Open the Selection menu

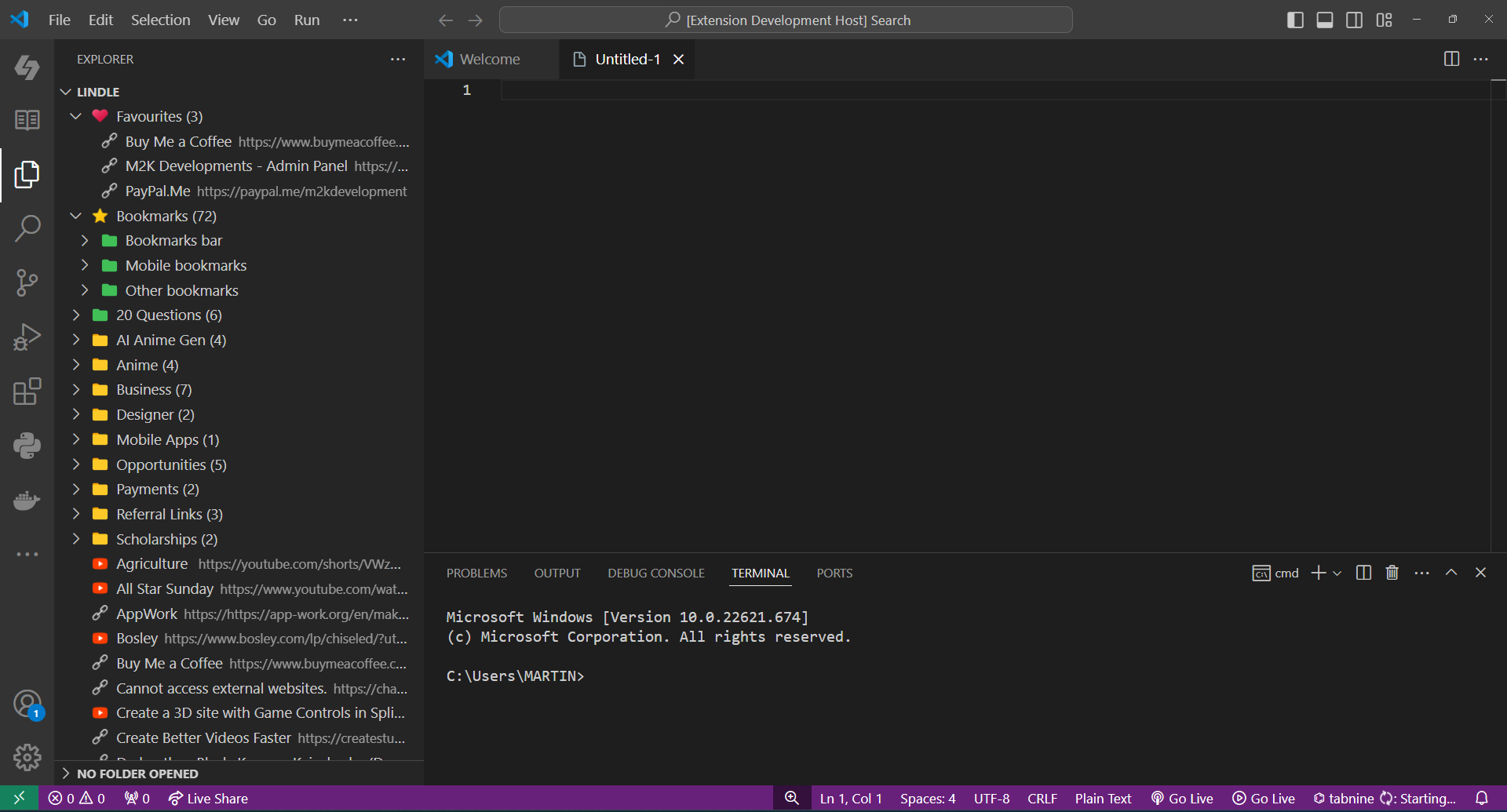coord(160,20)
